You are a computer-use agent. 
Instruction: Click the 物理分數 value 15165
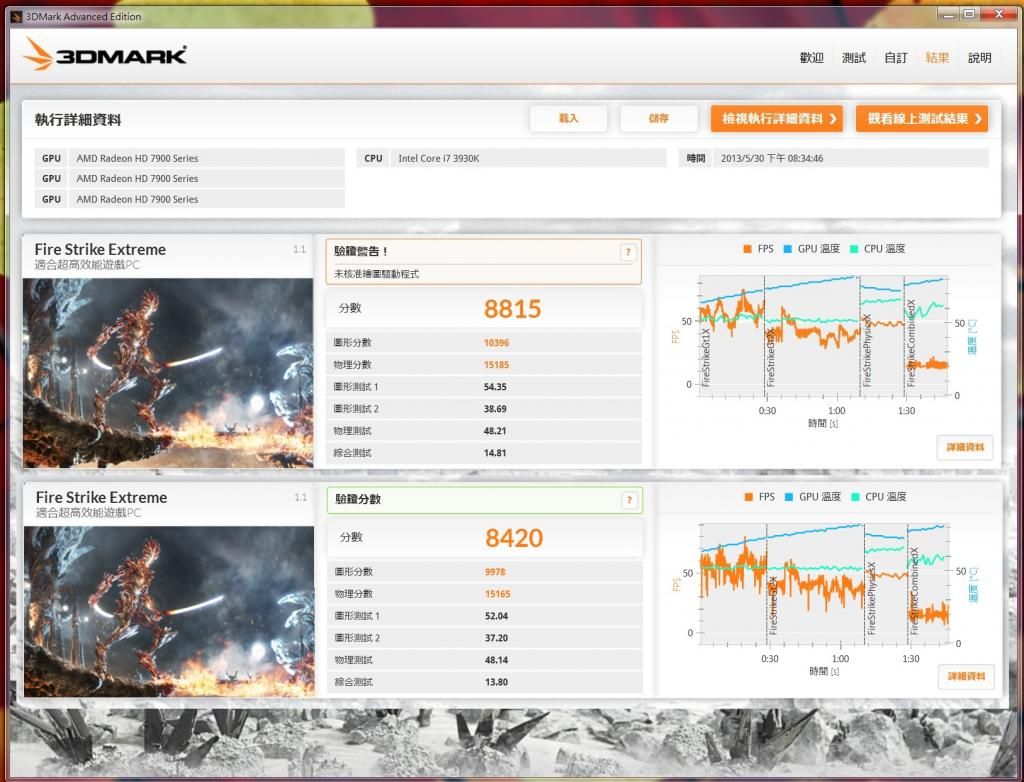coord(498,594)
